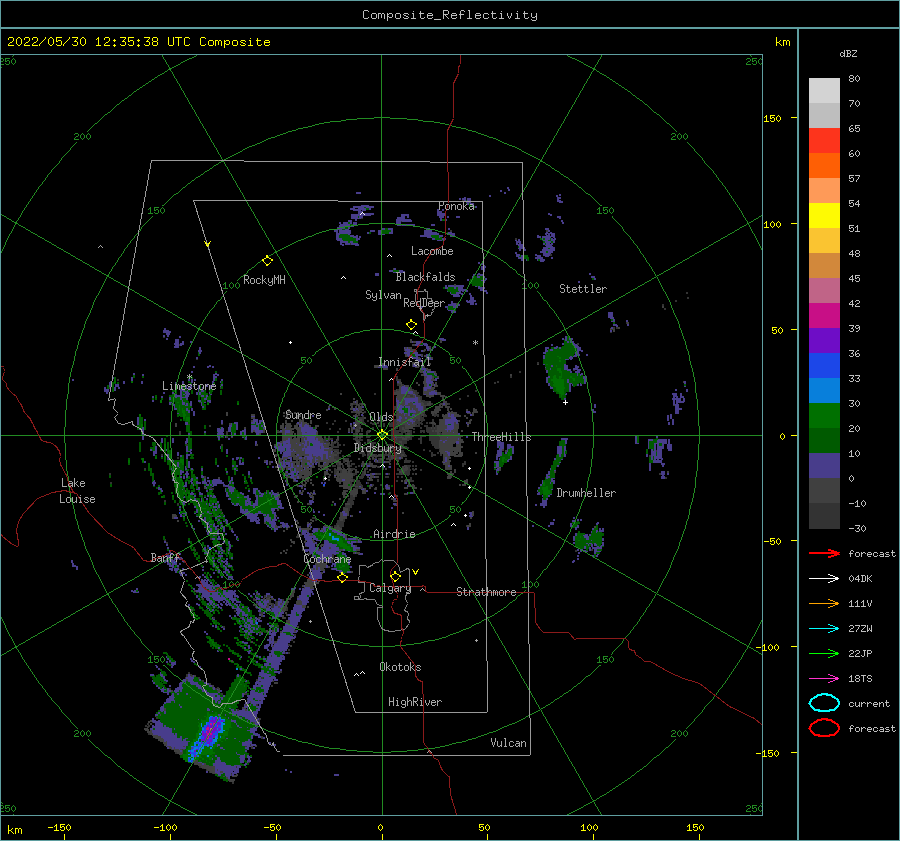The width and height of the screenshot is (900, 841).
Task: Click yellow diamond marker near RockyMH
Action: [x=267, y=261]
